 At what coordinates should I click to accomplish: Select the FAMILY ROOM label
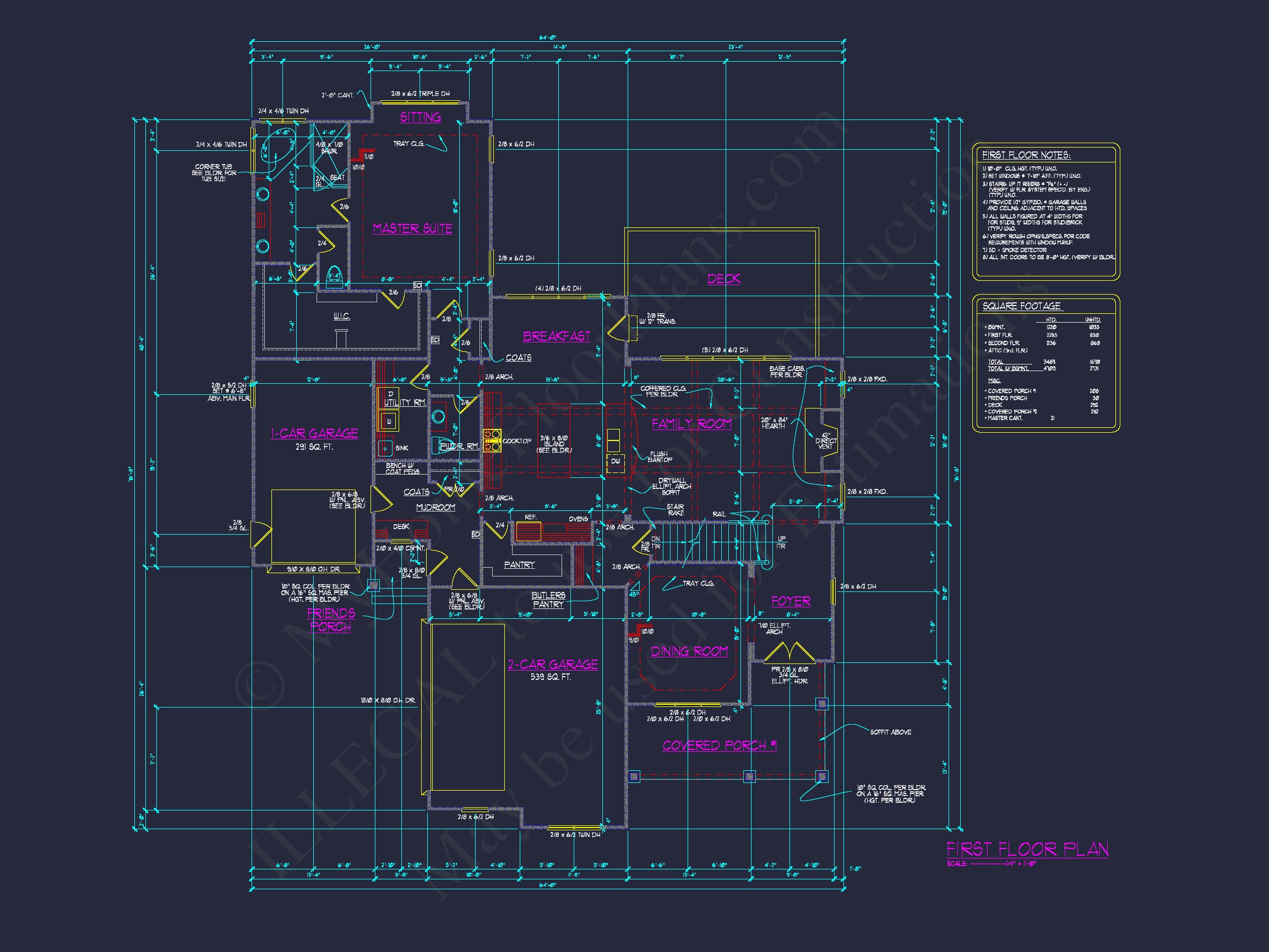click(x=691, y=423)
